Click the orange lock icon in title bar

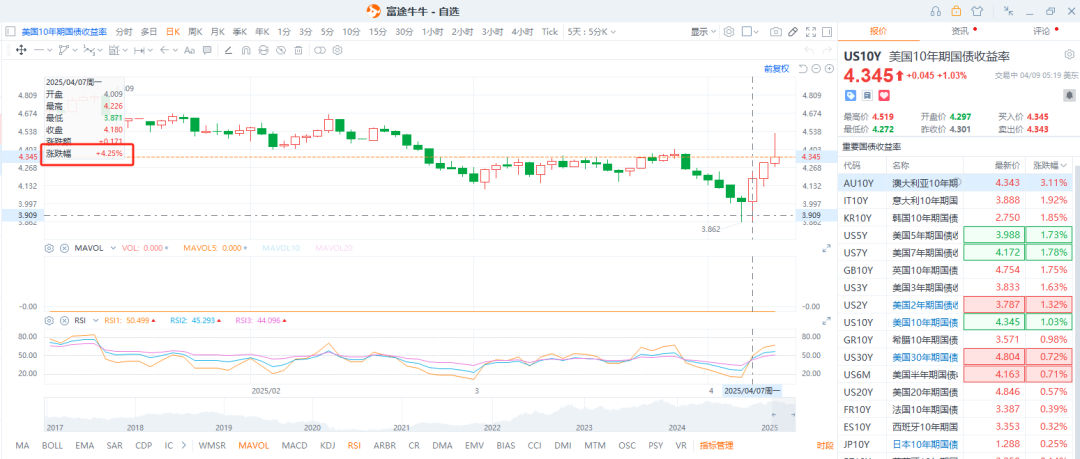click(956, 10)
